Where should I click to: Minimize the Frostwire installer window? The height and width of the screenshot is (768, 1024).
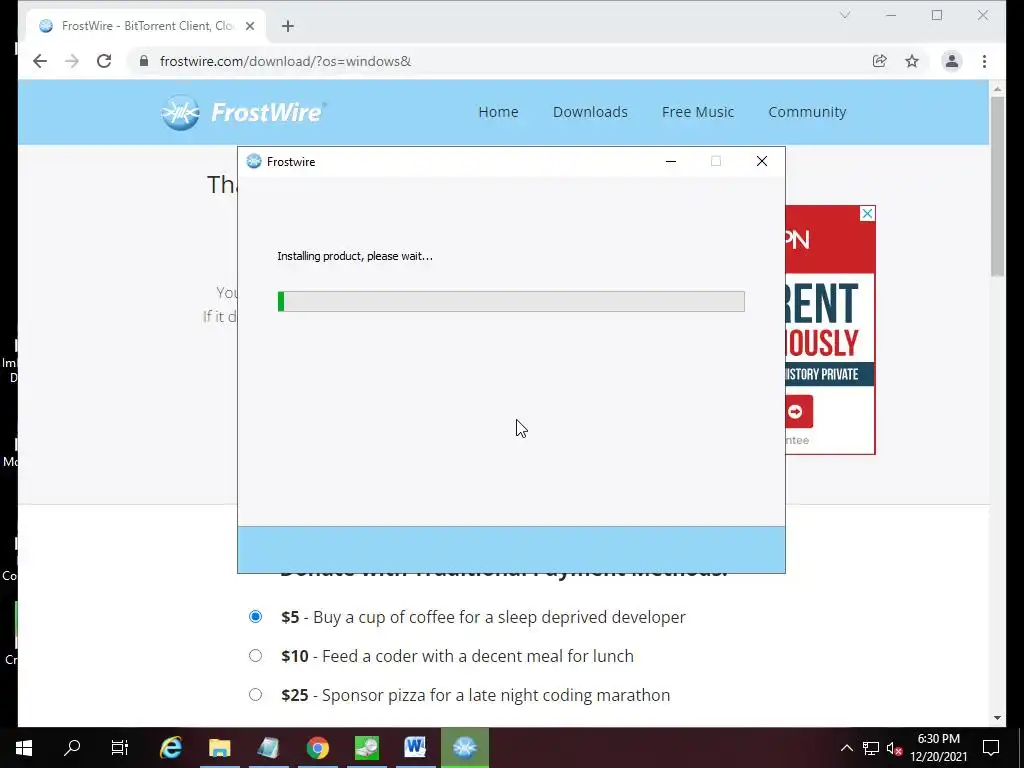(x=671, y=161)
